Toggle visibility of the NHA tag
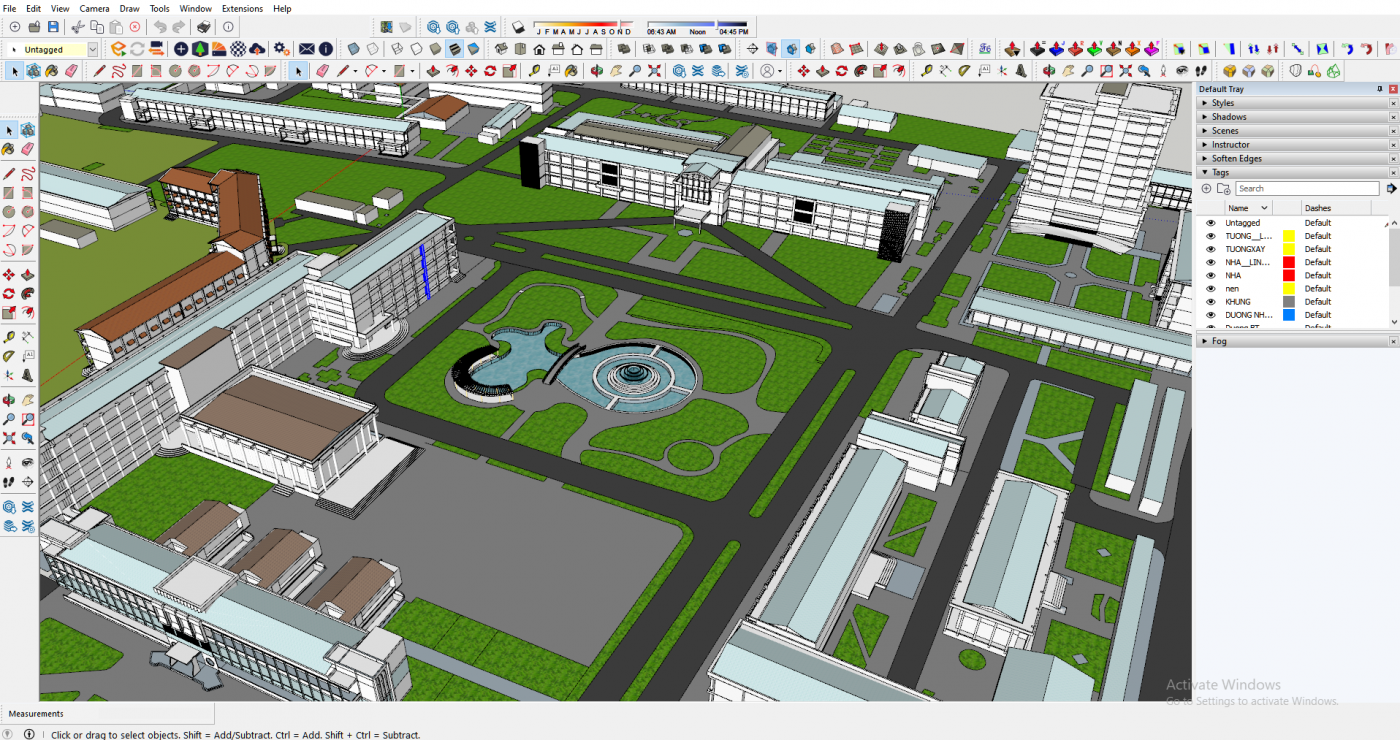This screenshot has height=740, width=1400. [x=1210, y=276]
